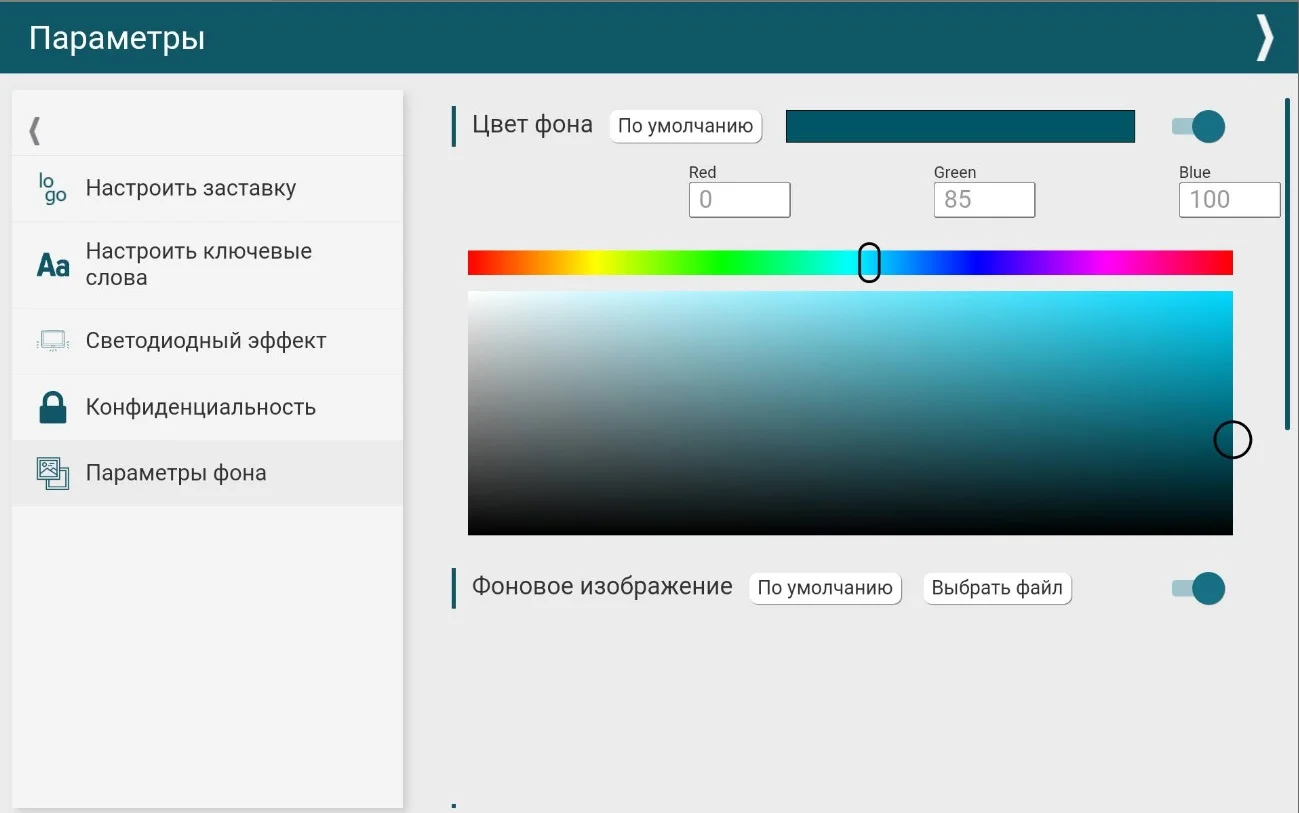Click the right chevron in the header
Screen dimensions: 1299x813
click(1265, 38)
